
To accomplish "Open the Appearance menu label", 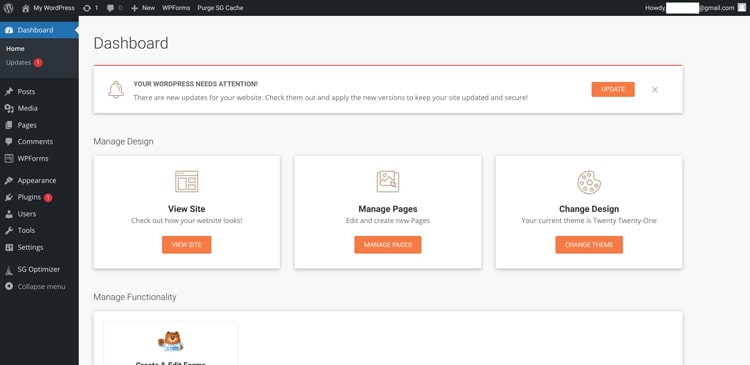I will tap(37, 180).
